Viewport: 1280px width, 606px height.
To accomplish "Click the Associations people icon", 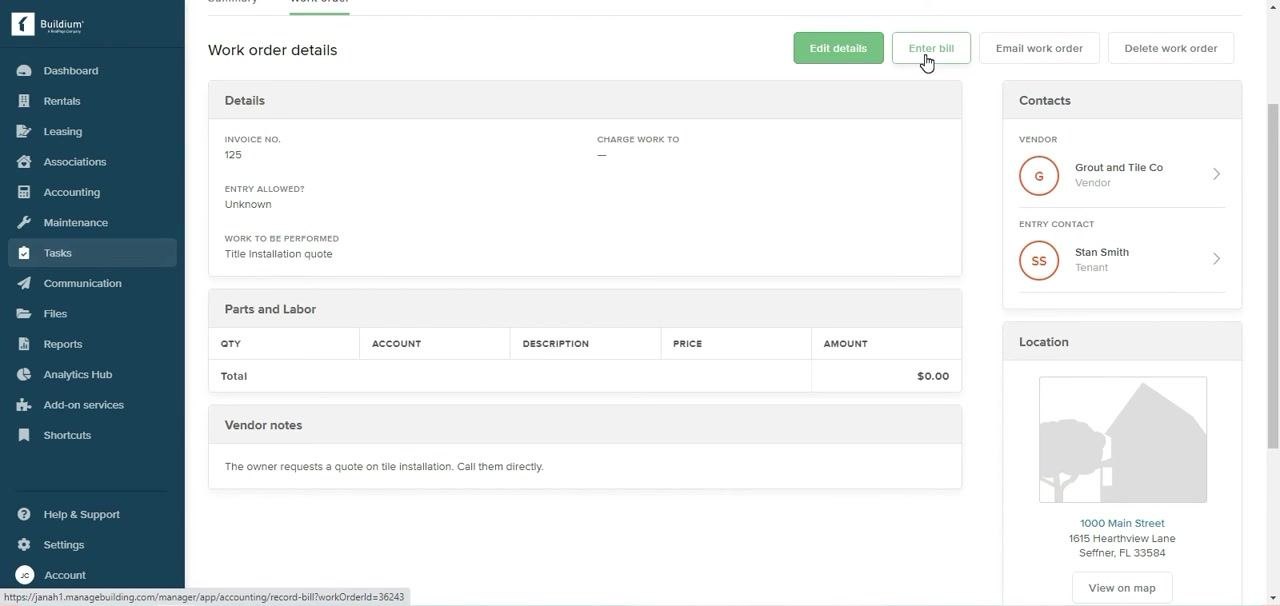I will tap(24, 162).
